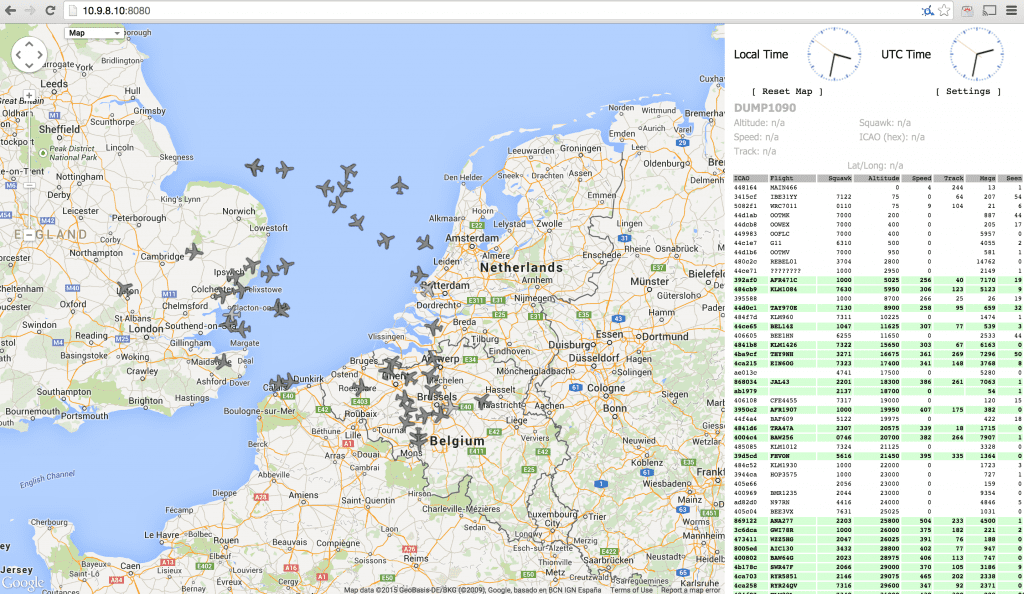Open the Map type dropdown
Screen dimensions: 1024x594
point(95,33)
